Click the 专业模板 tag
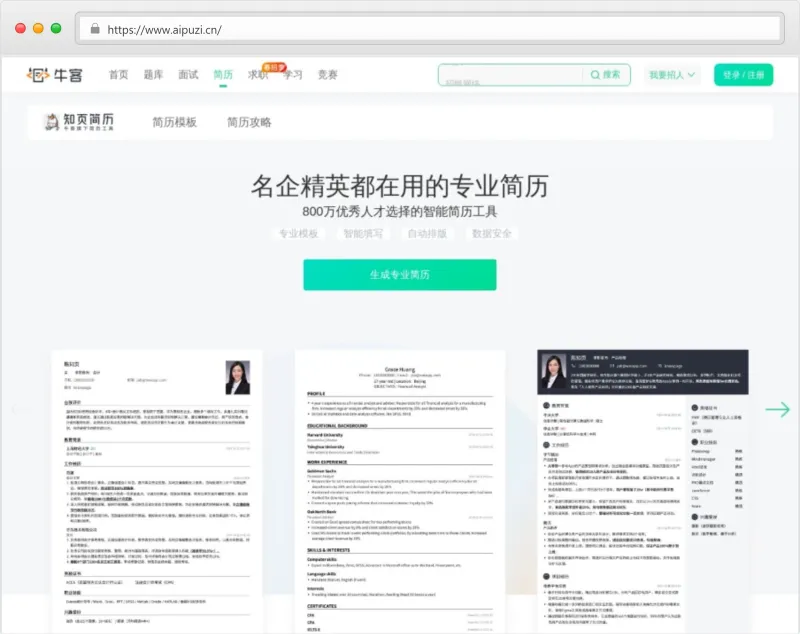 click(298, 234)
